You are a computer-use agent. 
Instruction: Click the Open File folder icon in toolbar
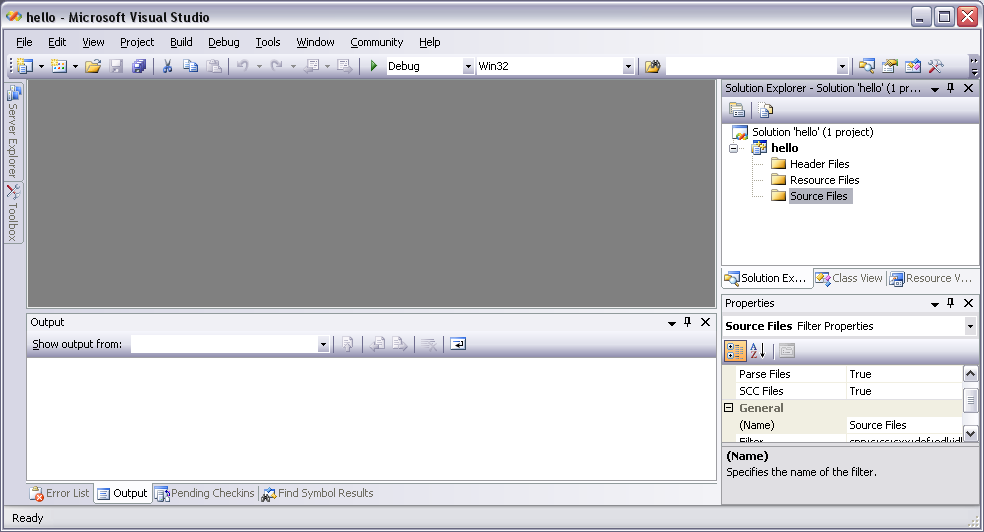[x=93, y=66]
